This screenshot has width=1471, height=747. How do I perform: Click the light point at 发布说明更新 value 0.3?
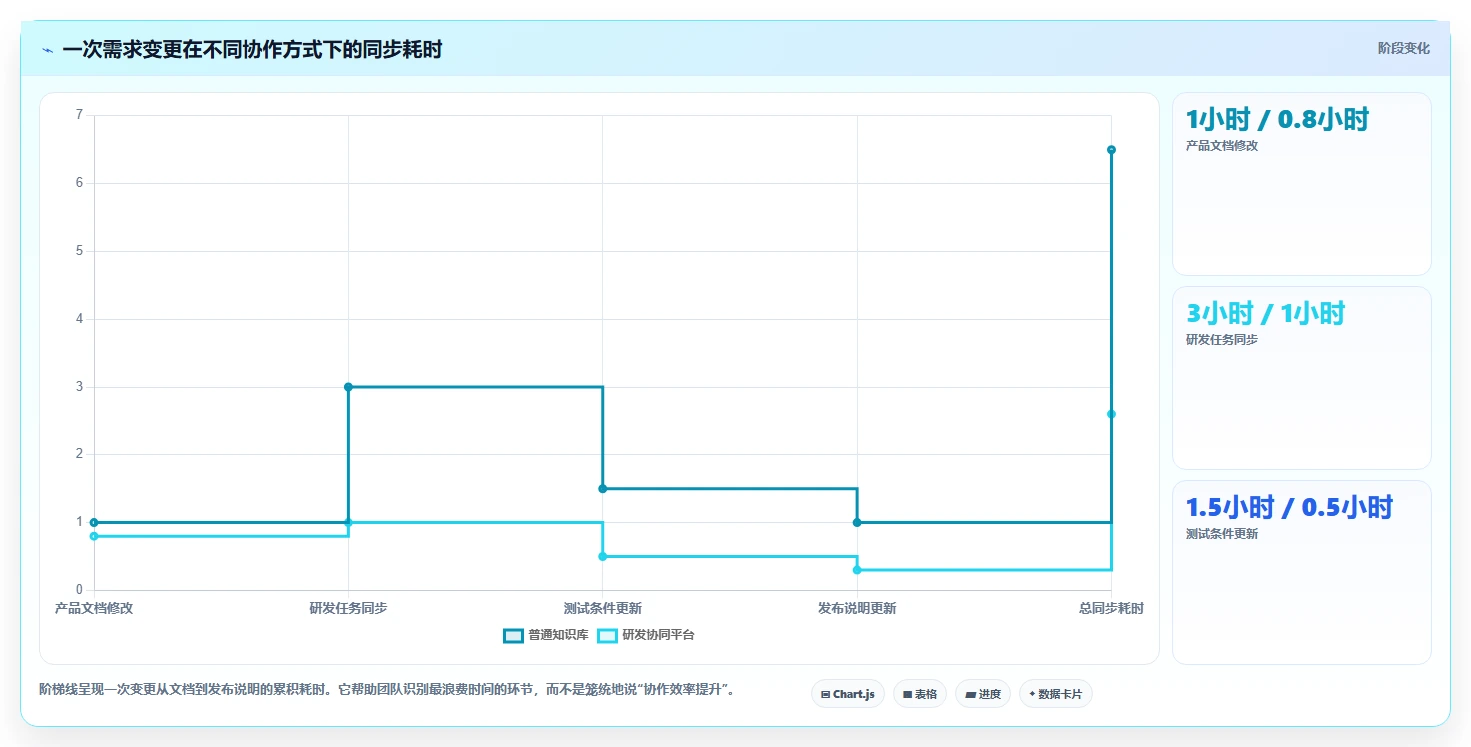click(x=857, y=570)
